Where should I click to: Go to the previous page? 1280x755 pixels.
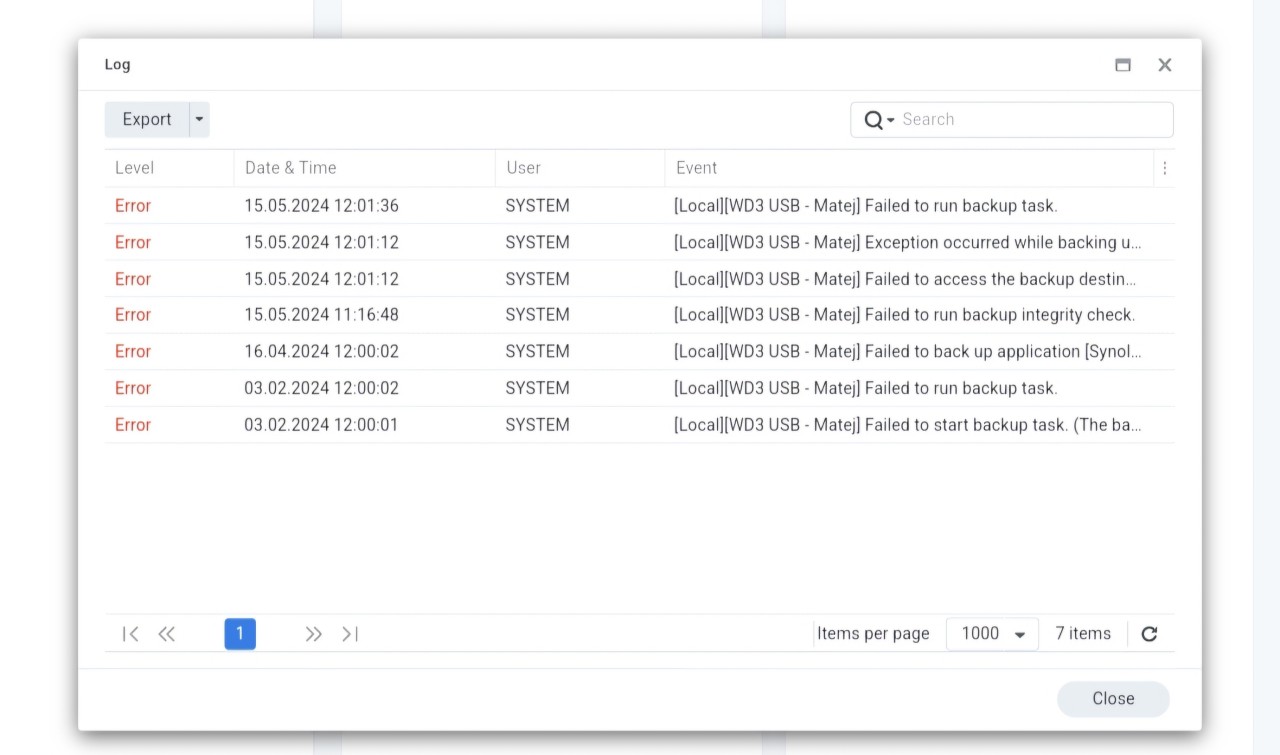166,633
